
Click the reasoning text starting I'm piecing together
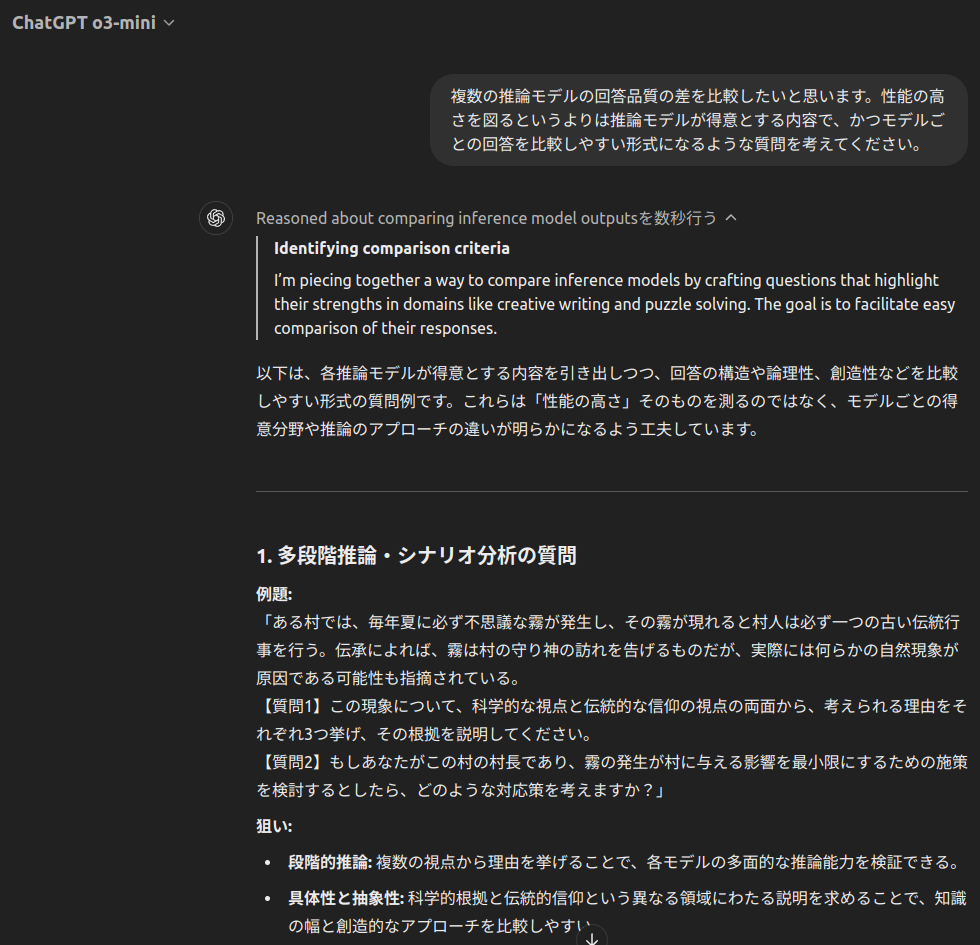(x=614, y=304)
